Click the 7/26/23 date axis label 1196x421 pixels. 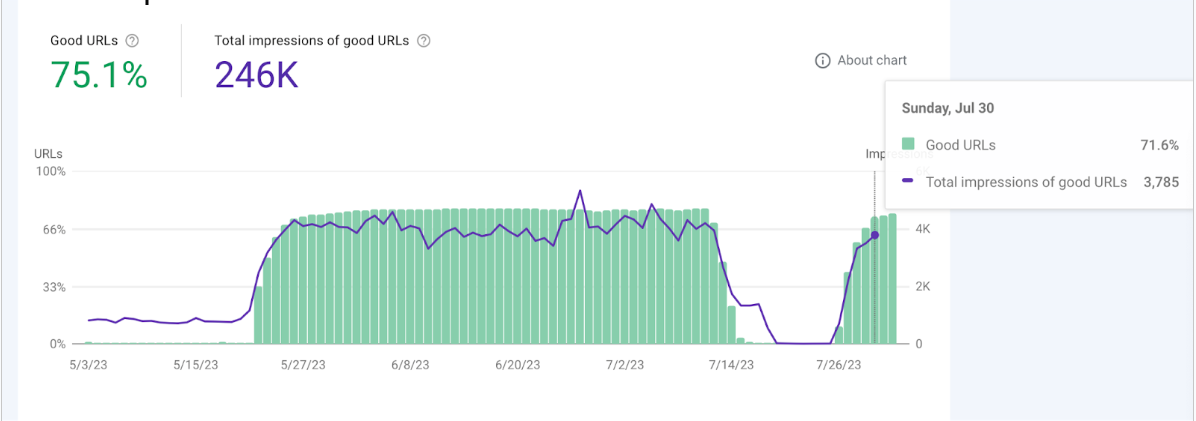[838, 365]
